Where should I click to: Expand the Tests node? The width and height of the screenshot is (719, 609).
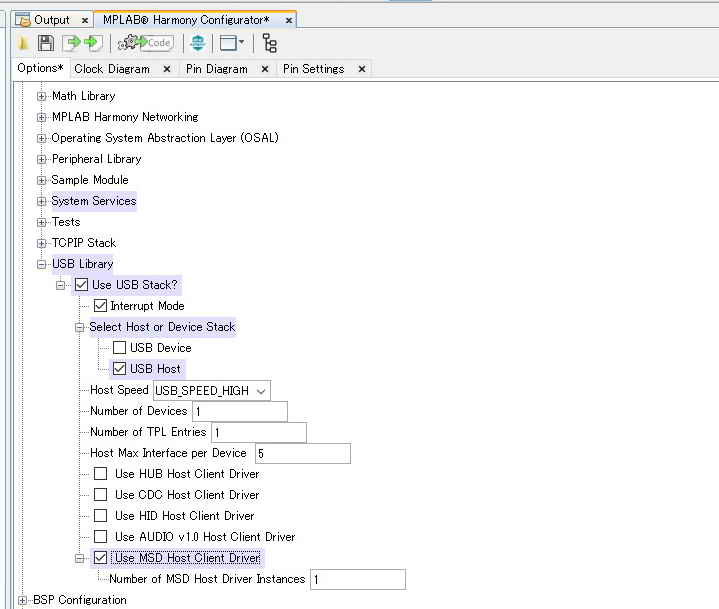click(x=41, y=222)
